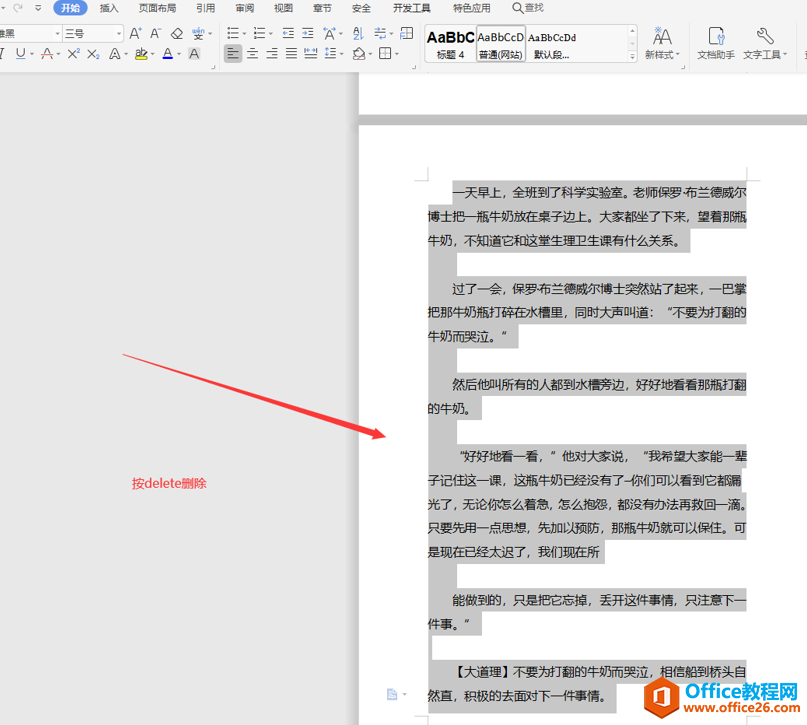Open the 安全 tab
The image size is (807, 725).
[361, 8]
